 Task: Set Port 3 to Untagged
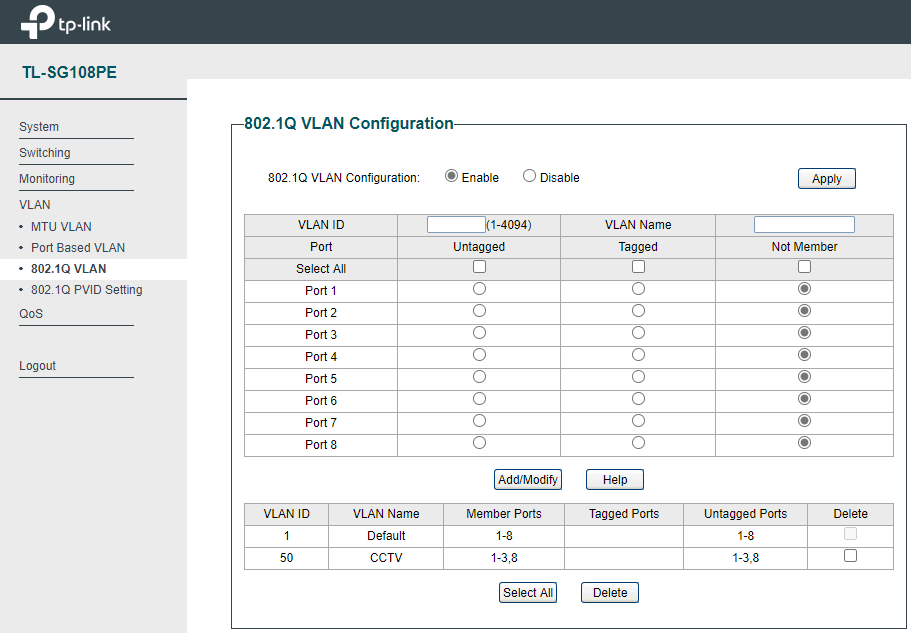[x=479, y=333]
